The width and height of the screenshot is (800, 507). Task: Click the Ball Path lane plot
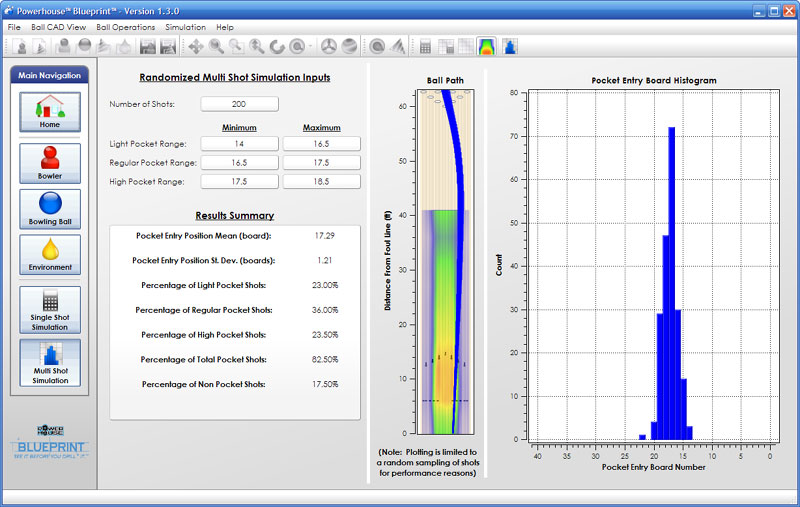[x=445, y=262]
